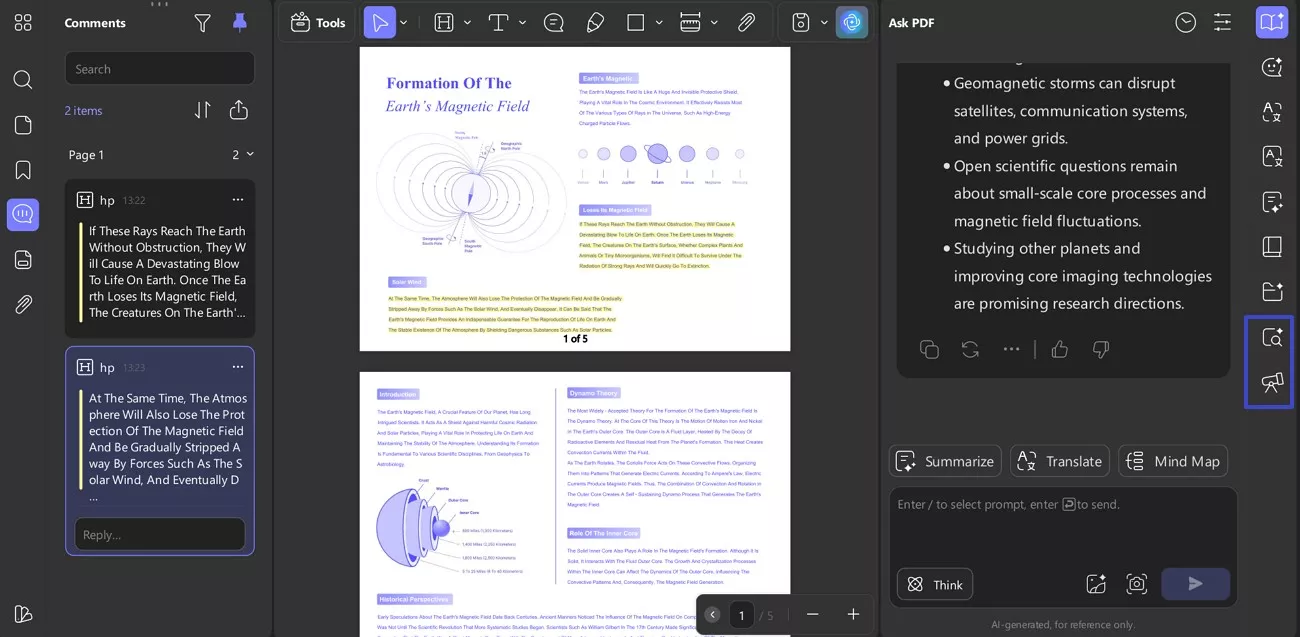1300x637 pixels.
Task: Attach a file with the paperclip tool
Action: click(x=746, y=22)
